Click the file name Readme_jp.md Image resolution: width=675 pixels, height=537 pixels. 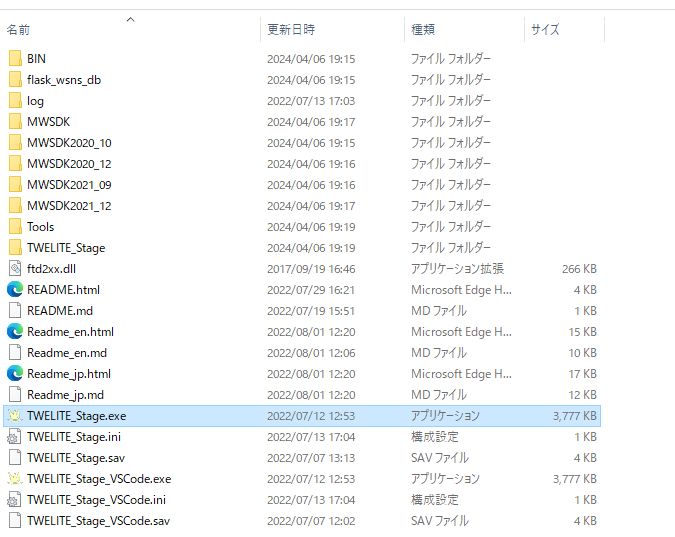tap(65, 395)
